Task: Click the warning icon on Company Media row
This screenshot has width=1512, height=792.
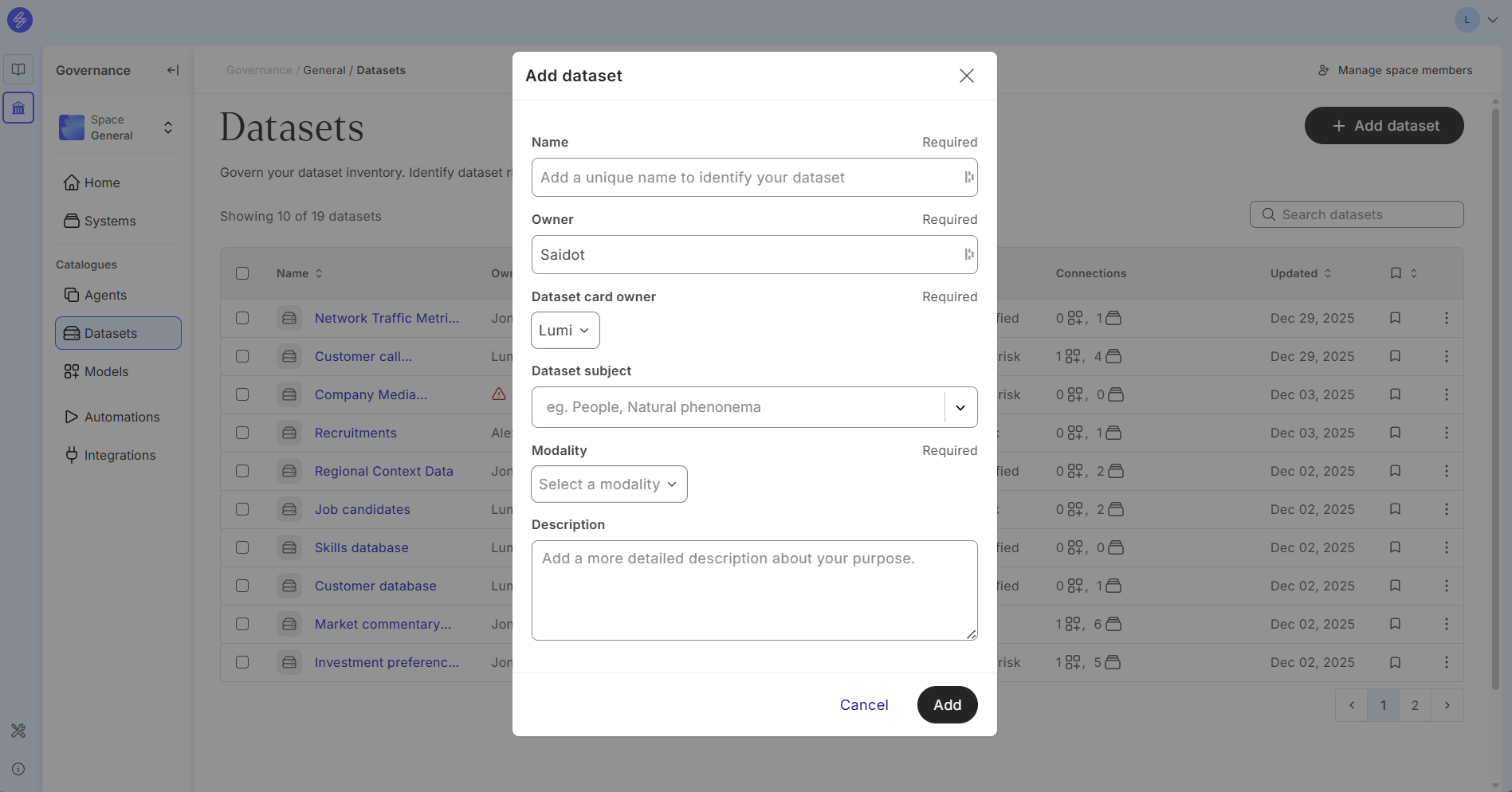Action: point(499,394)
